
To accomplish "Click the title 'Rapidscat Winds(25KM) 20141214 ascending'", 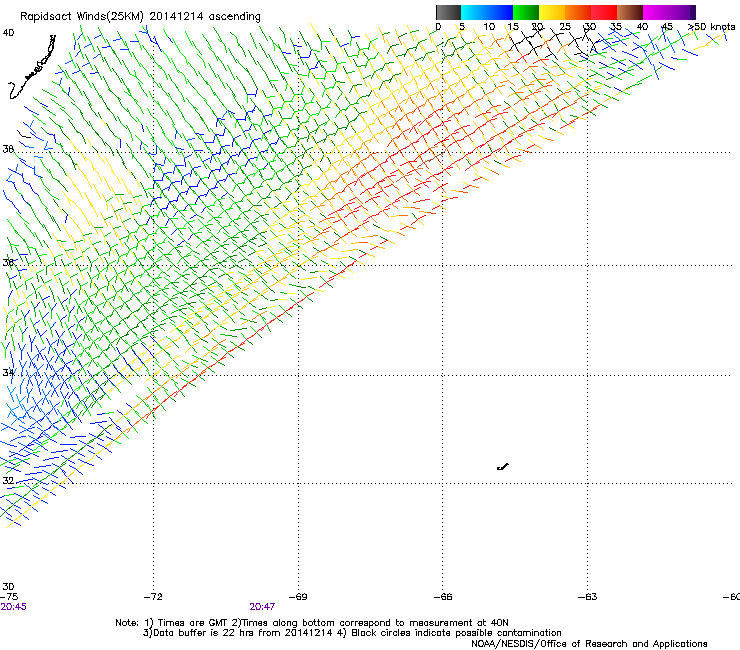I will 140,17.
